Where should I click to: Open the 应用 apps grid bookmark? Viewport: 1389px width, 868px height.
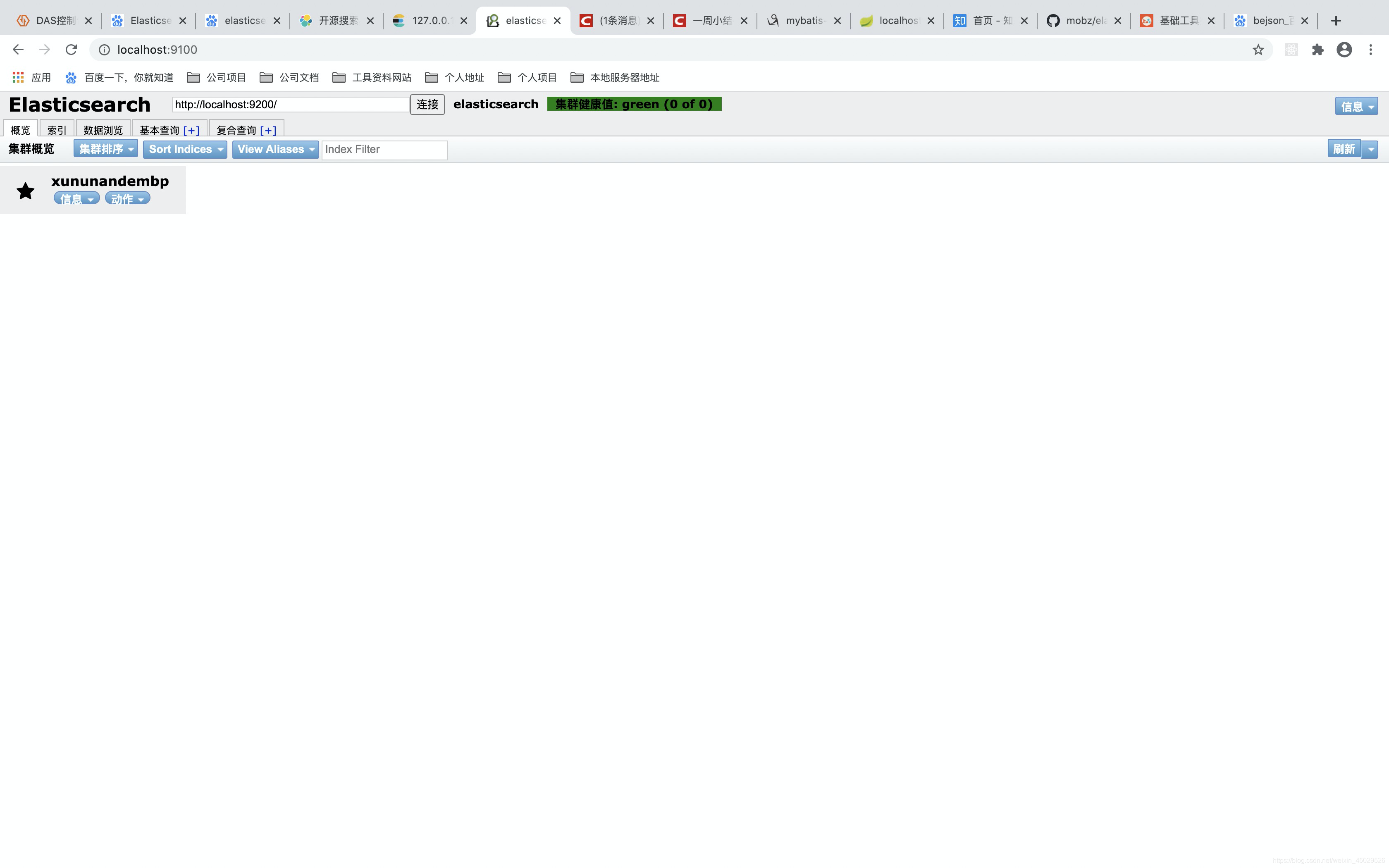31,78
